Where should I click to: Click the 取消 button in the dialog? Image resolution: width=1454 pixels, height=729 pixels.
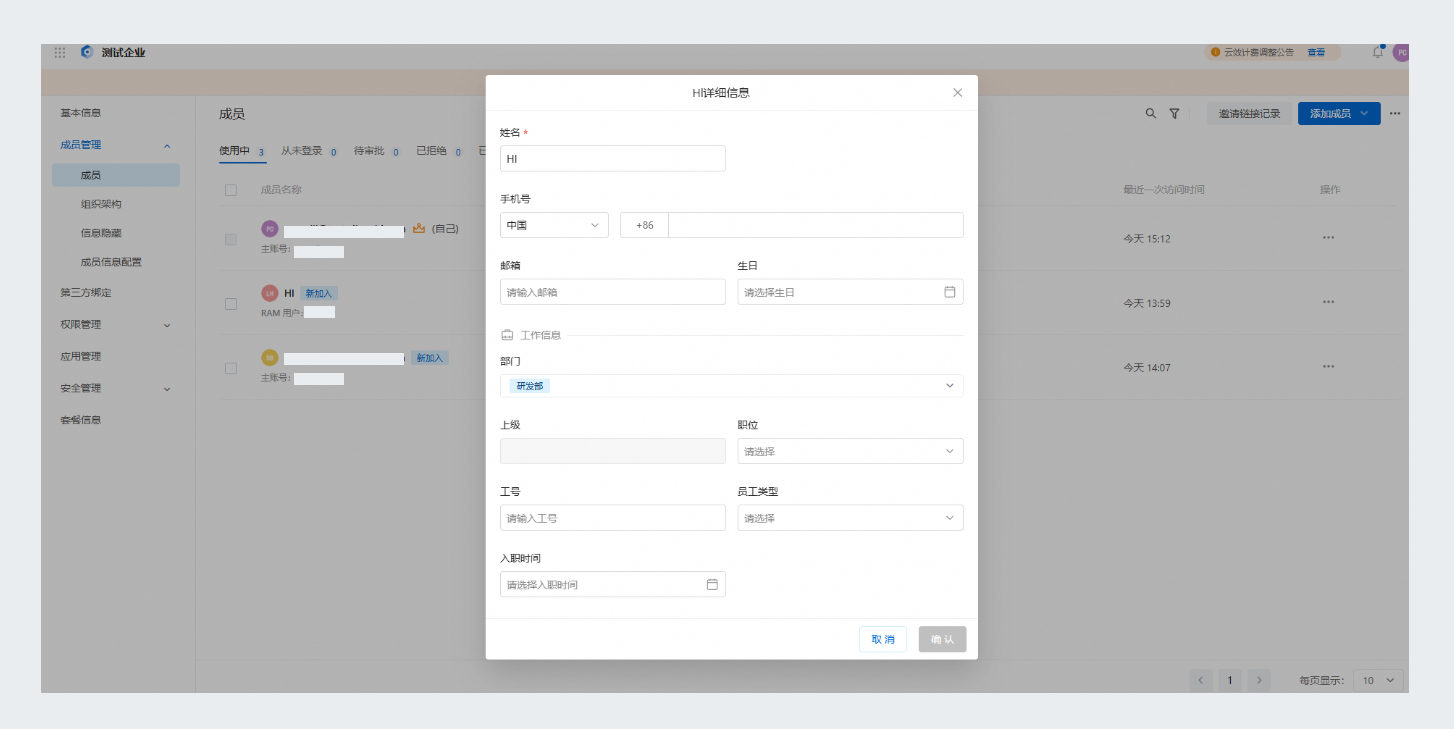(x=883, y=639)
